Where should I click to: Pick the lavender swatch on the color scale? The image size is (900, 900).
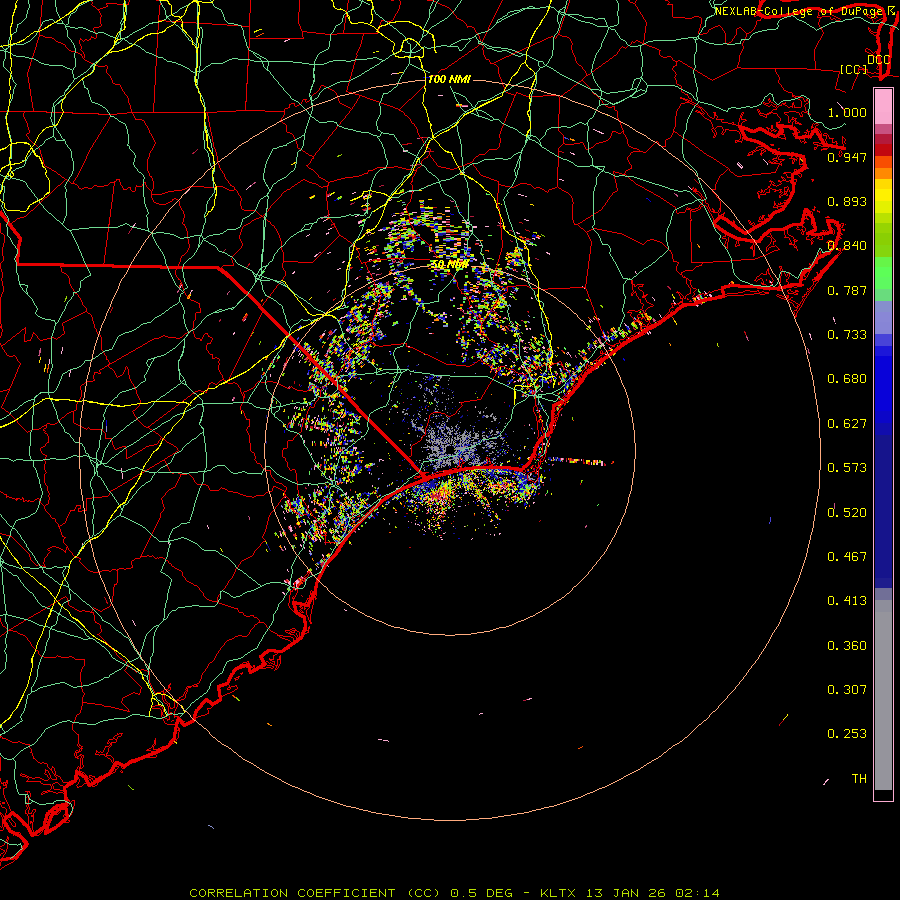pyautogui.click(x=883, y=317)
